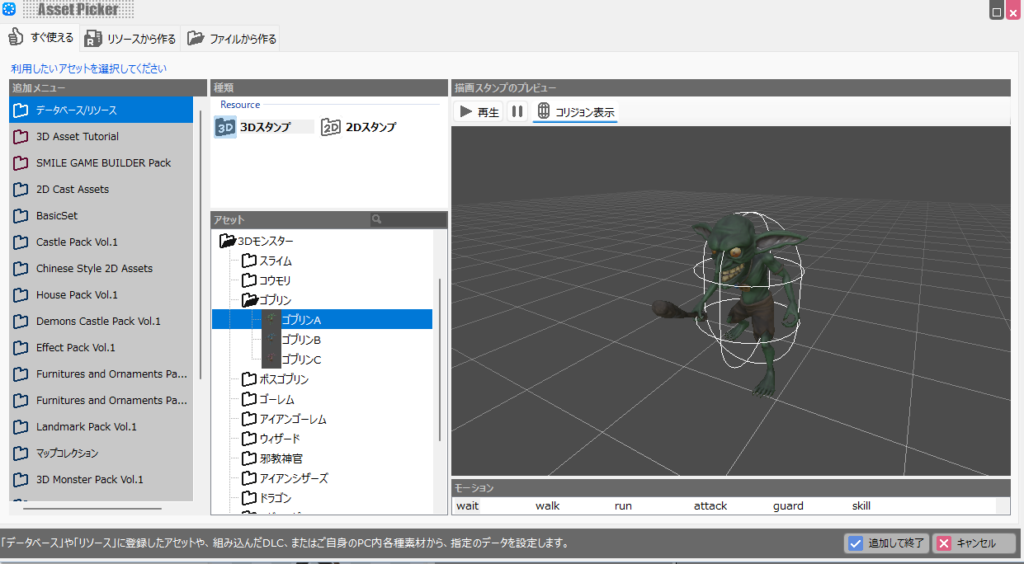The image size is (1024, 564).
Task: Open the Effect Pack Vol.1 item
Action: pos(75,348)
